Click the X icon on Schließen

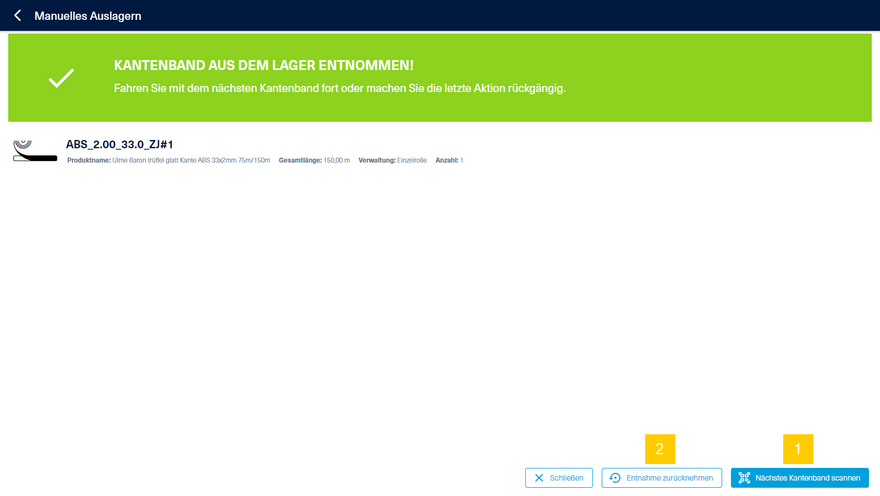(x=539, y=478)
